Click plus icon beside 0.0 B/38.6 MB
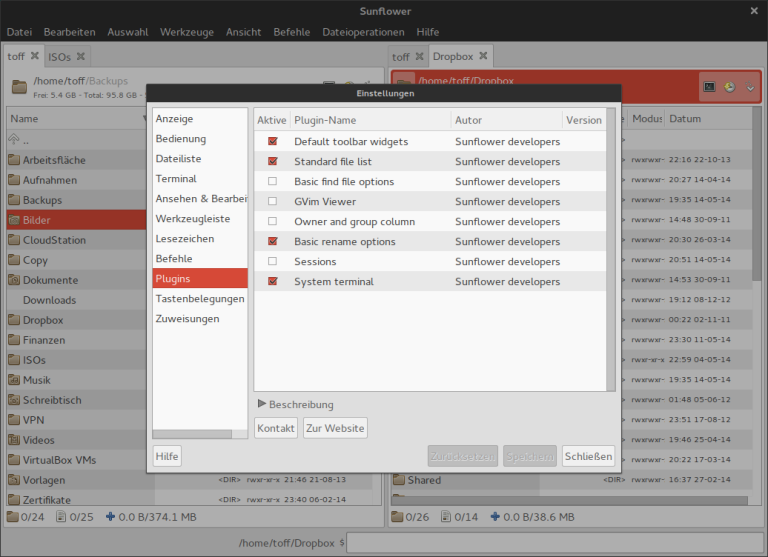768x557 pixels. pos(495,516)
